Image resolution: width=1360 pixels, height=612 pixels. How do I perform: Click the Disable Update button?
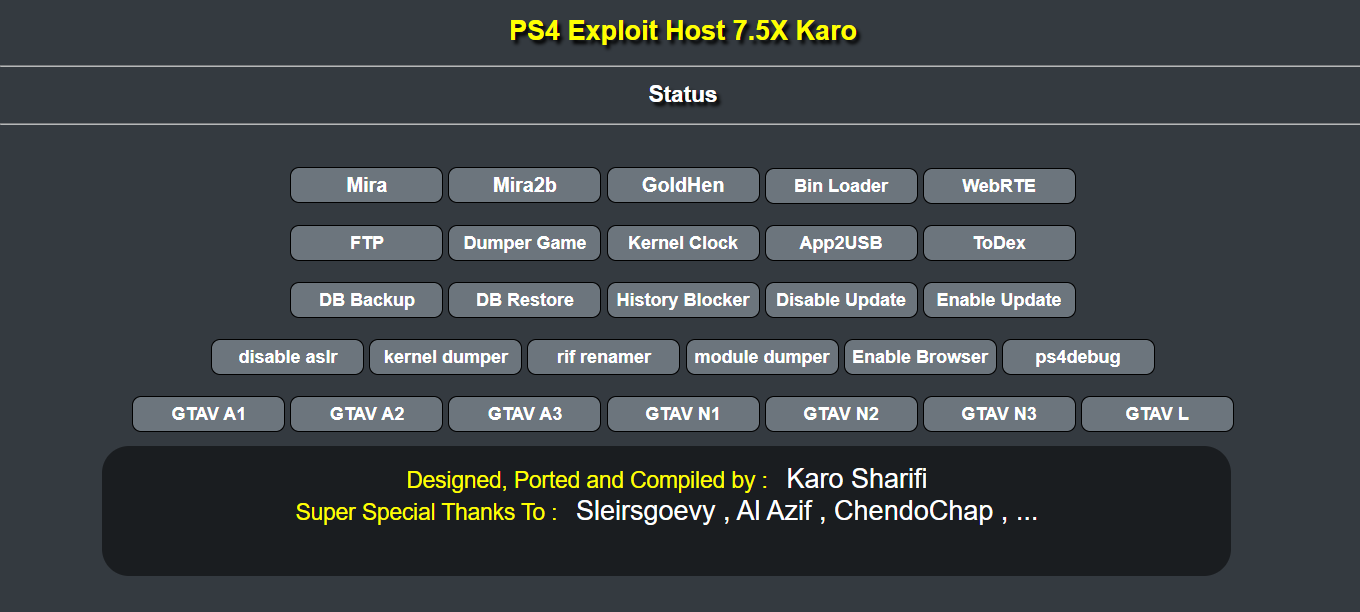(x=841, y=299)
